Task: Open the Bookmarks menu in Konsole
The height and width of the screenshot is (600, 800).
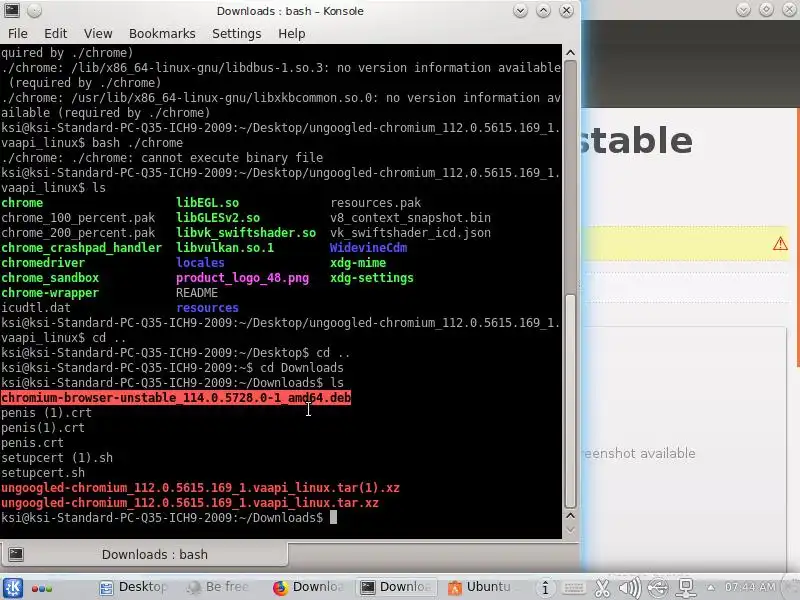Action: click(162, 34)
